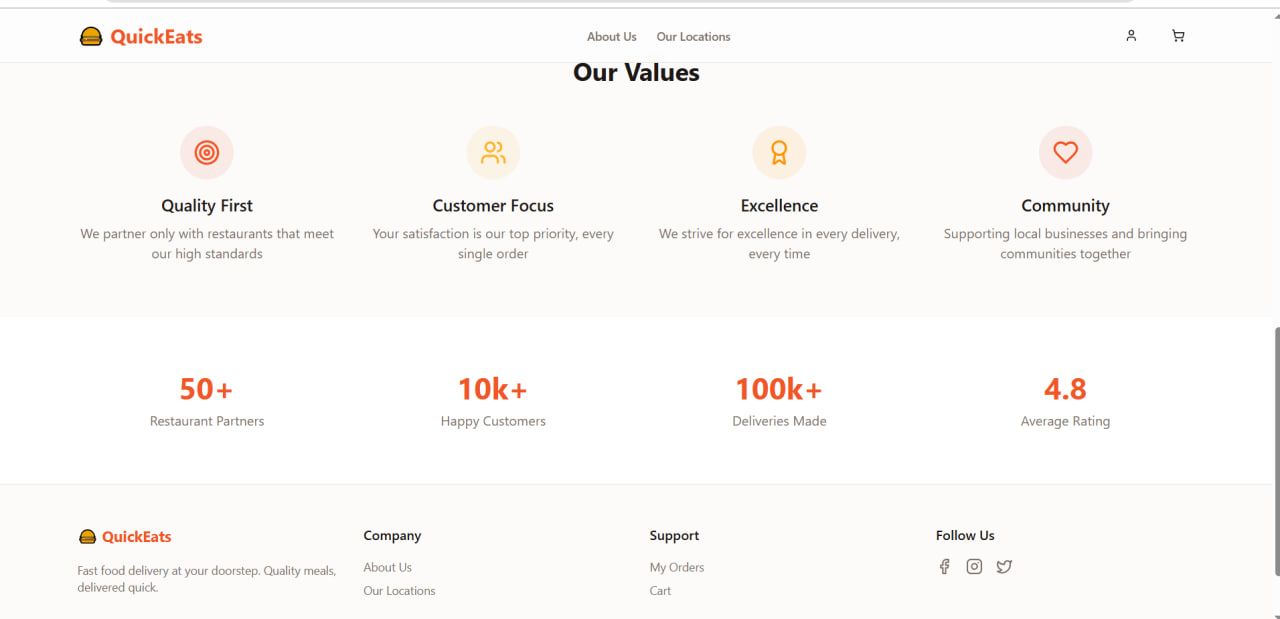The height and width of the screenshot is (619, 1280).
Task: Click the Community heart icon
Action: (x=1065, y=152)
